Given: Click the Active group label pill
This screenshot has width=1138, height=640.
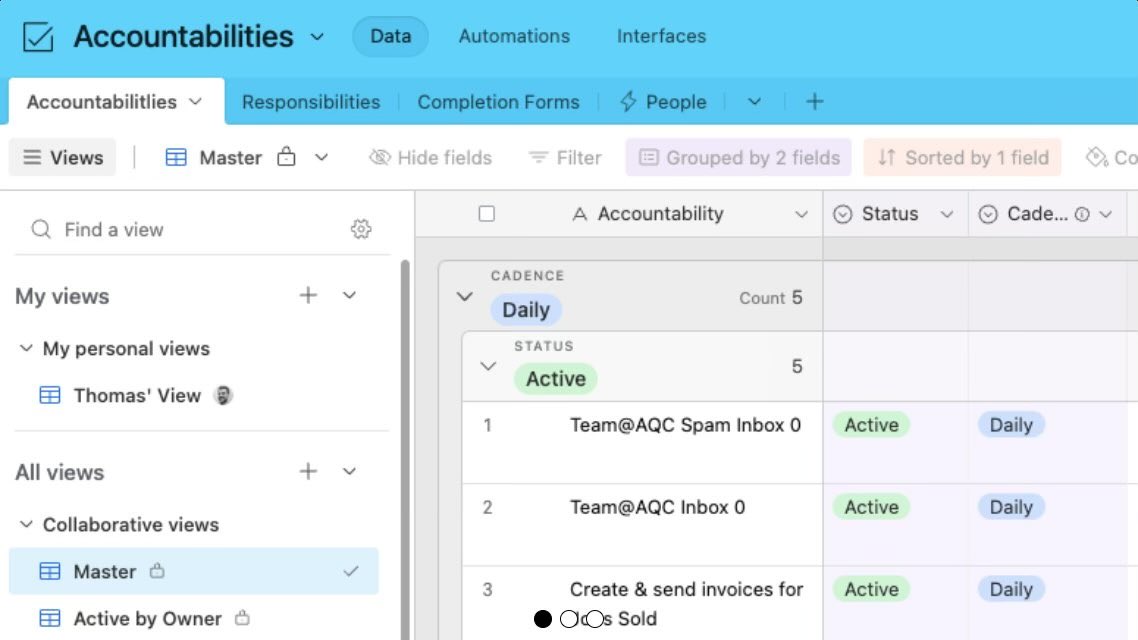Looking at the screenshot, I should coord(556,379).
